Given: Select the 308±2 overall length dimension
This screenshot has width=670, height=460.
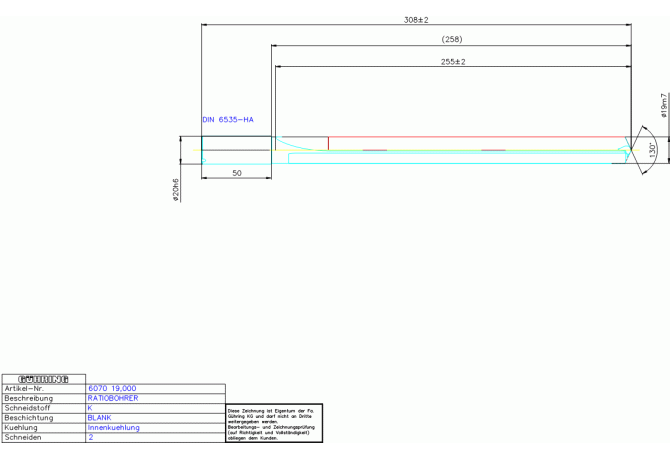Looking at the screenshot, I should pyautogui.click(x=415, y=20).
